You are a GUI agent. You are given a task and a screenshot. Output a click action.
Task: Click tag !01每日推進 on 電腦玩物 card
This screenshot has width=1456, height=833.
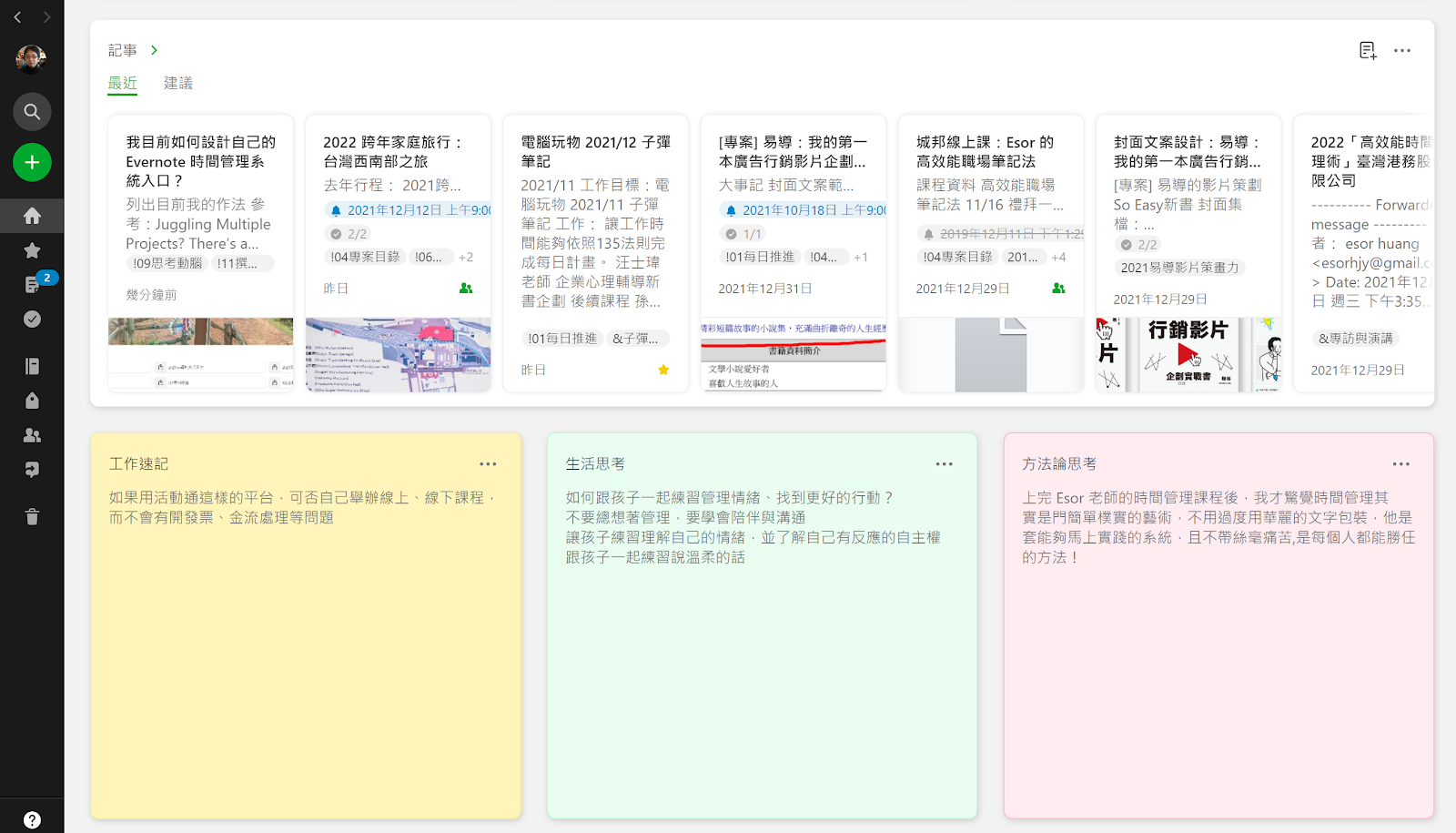point(562,339)
